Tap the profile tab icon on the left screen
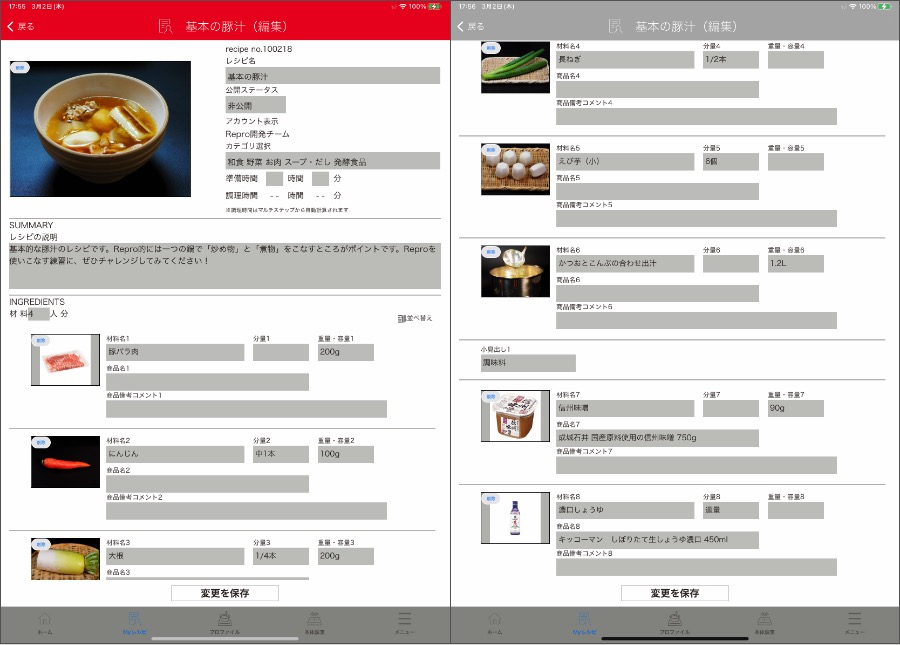Screen dimensions: 900x645 coord(224,621)
